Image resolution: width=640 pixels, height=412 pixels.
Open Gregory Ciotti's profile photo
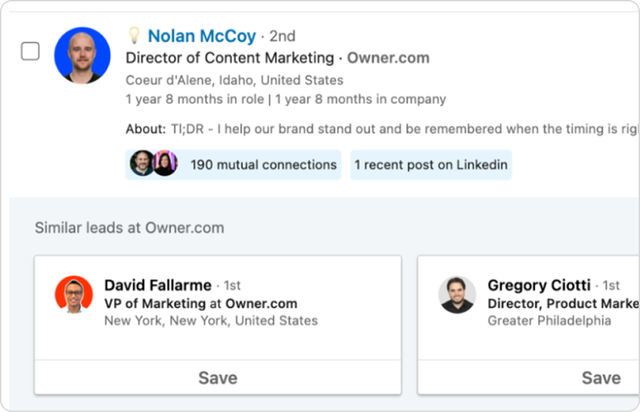click(x=457, y=294)
